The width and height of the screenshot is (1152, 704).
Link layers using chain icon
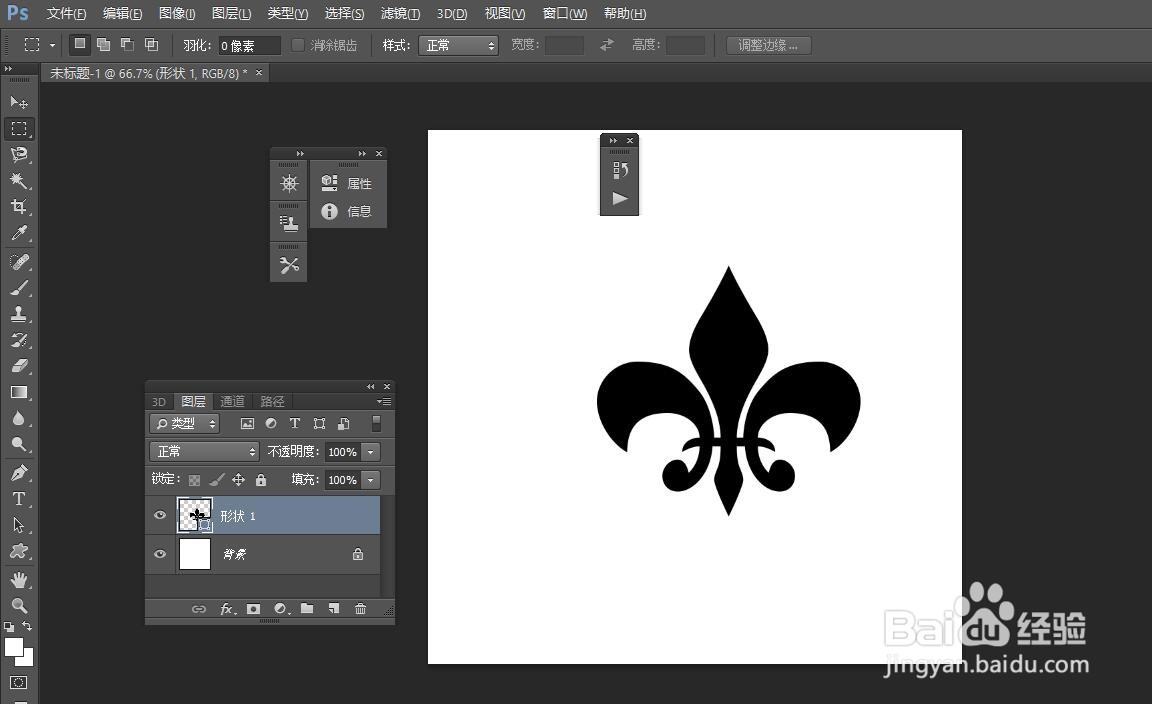coord(199,608)
